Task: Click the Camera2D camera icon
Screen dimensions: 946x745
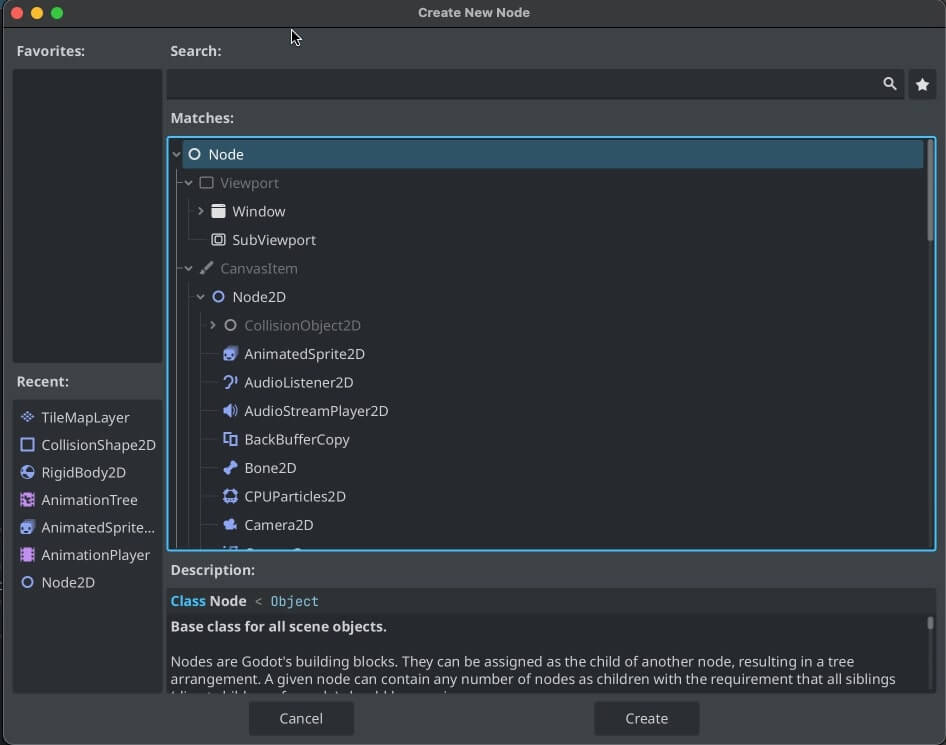Action: coord(230,524)
